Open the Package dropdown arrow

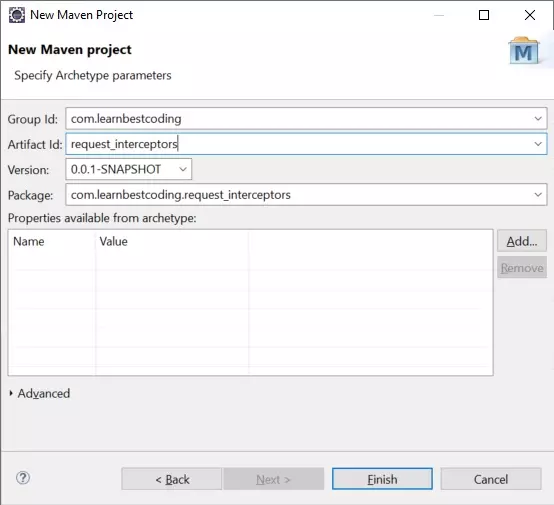coord(538,194)
